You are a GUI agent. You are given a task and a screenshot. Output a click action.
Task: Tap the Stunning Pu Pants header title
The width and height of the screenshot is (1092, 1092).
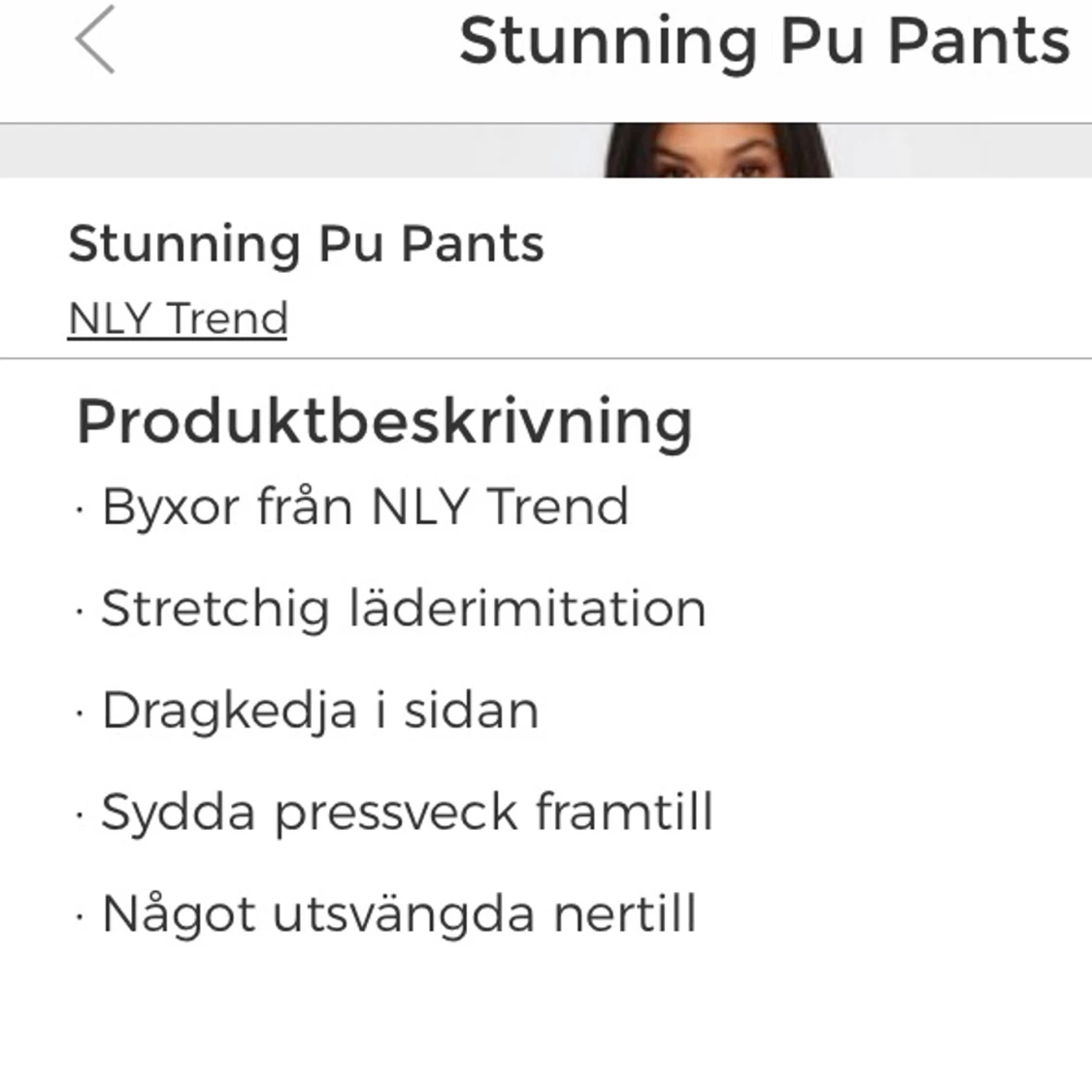click(765, 41)
